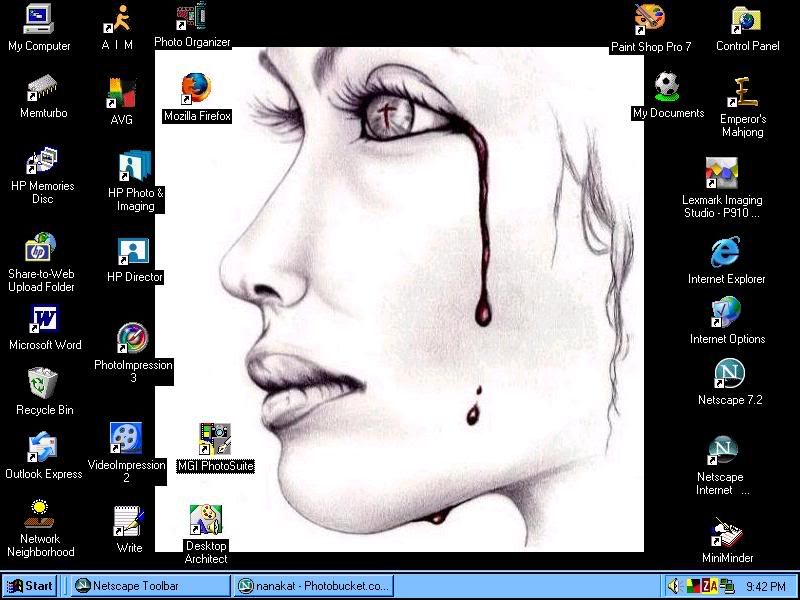This screenshot has height=600, width=800.
Task: Select the AVG antivirus icon
Action: point(121,94)
